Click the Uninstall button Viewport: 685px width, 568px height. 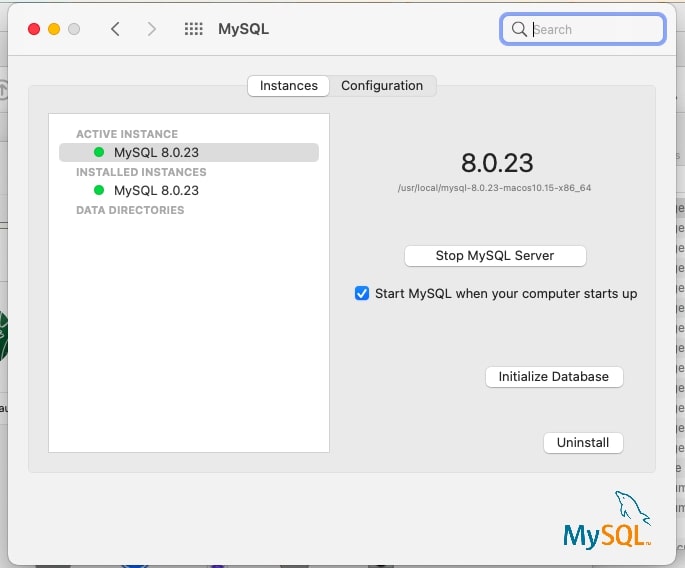pyautogui.click(x=583, y=443)
